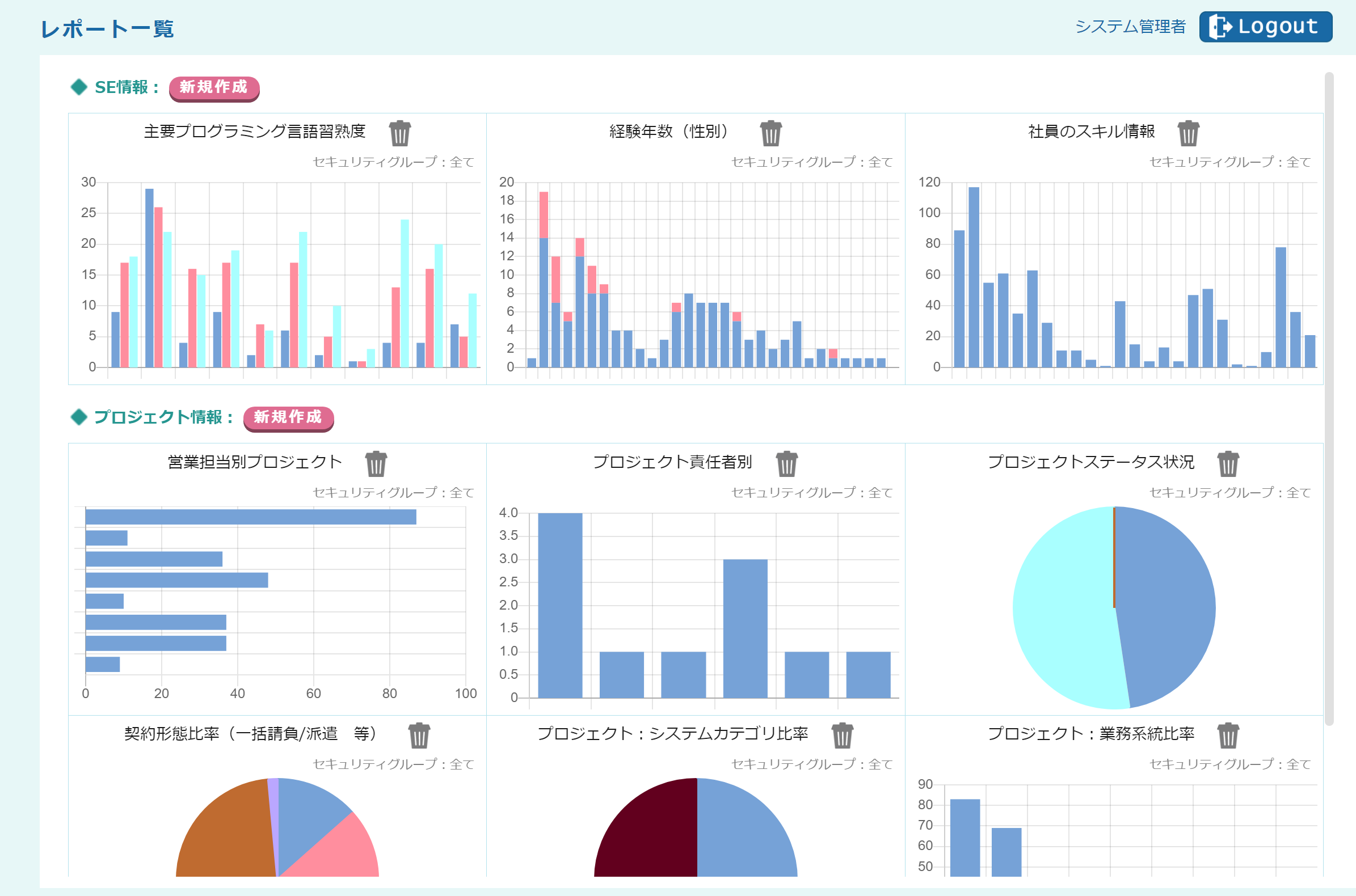Create new SE情報 report with 新規作成
The height and width of the screenshot is (896, 1356).
(214, 87)
